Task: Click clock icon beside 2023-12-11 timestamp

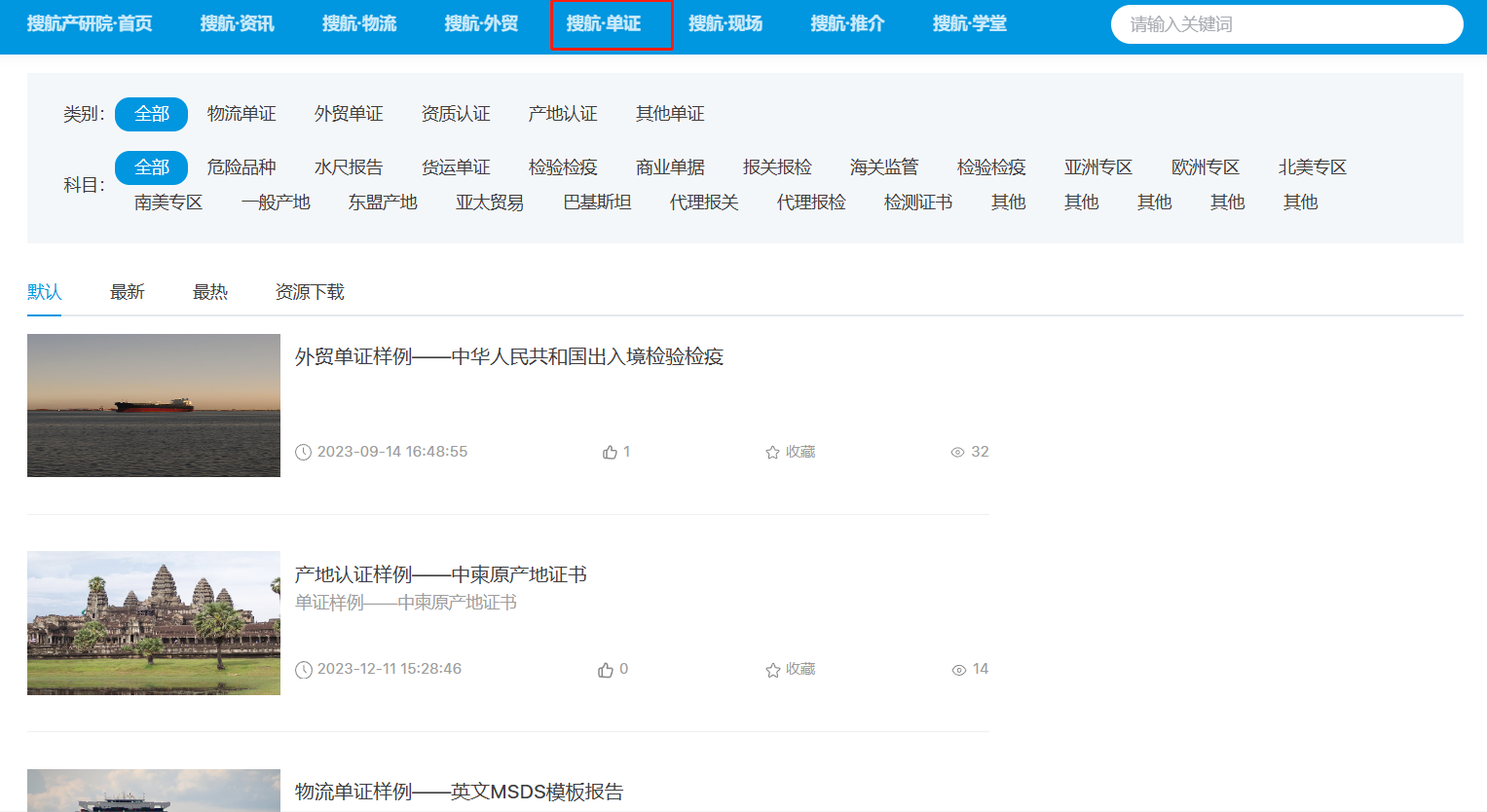Action: tap(304, 670)
